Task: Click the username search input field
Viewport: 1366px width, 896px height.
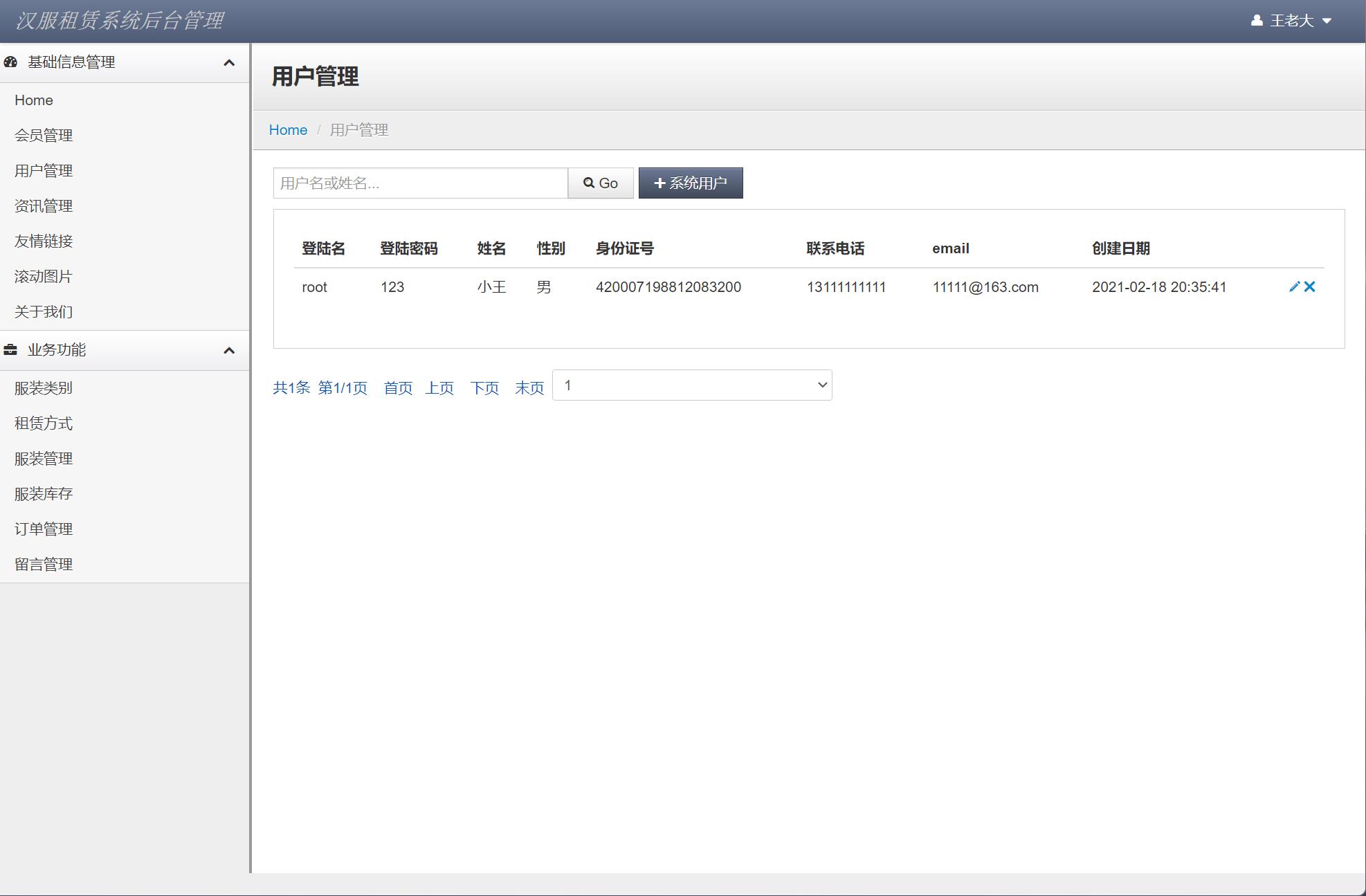Action: point(419,183)
